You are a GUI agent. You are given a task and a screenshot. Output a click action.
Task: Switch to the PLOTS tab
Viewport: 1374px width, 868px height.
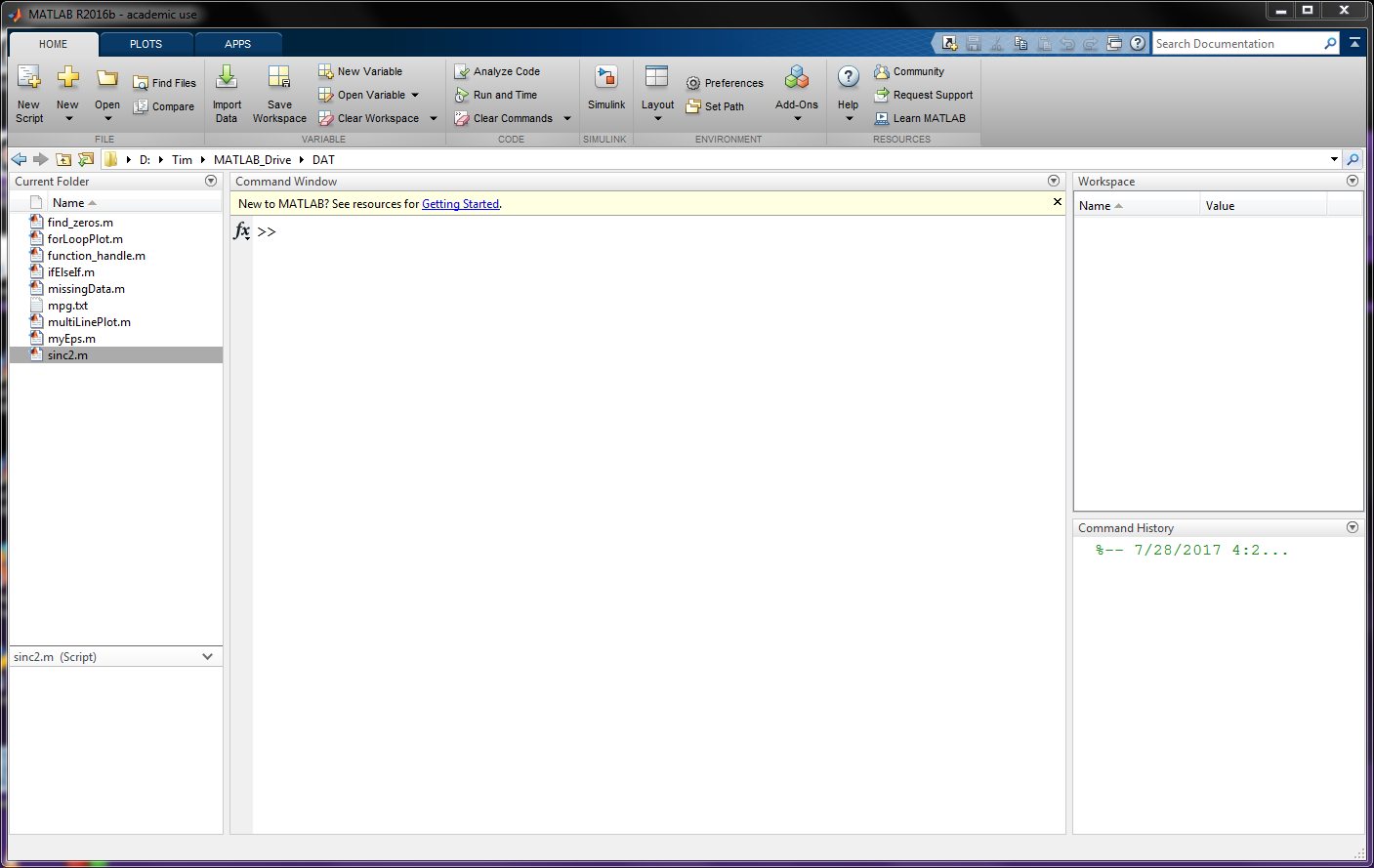coord(146,44)
